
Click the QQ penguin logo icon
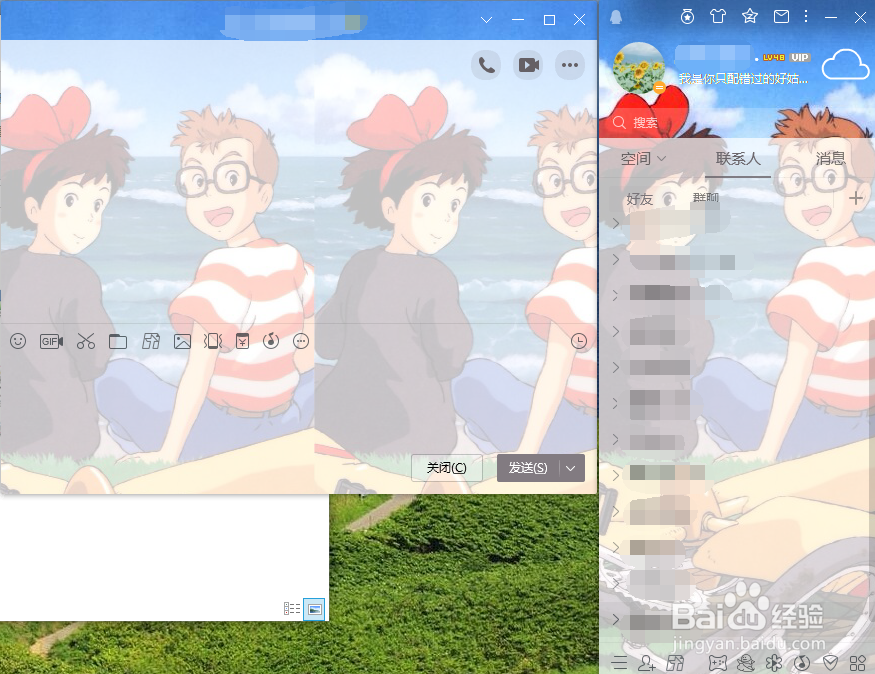(616, 17)
